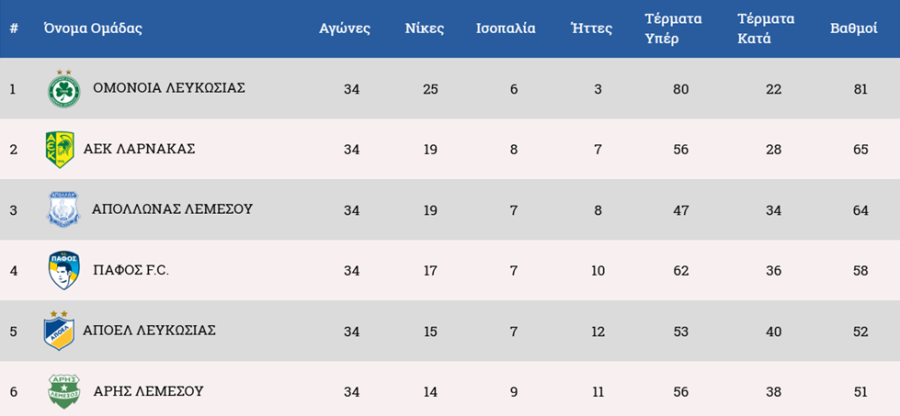
Task: Click the AEK Larnakas yellow-green crest
Action: 60,149
